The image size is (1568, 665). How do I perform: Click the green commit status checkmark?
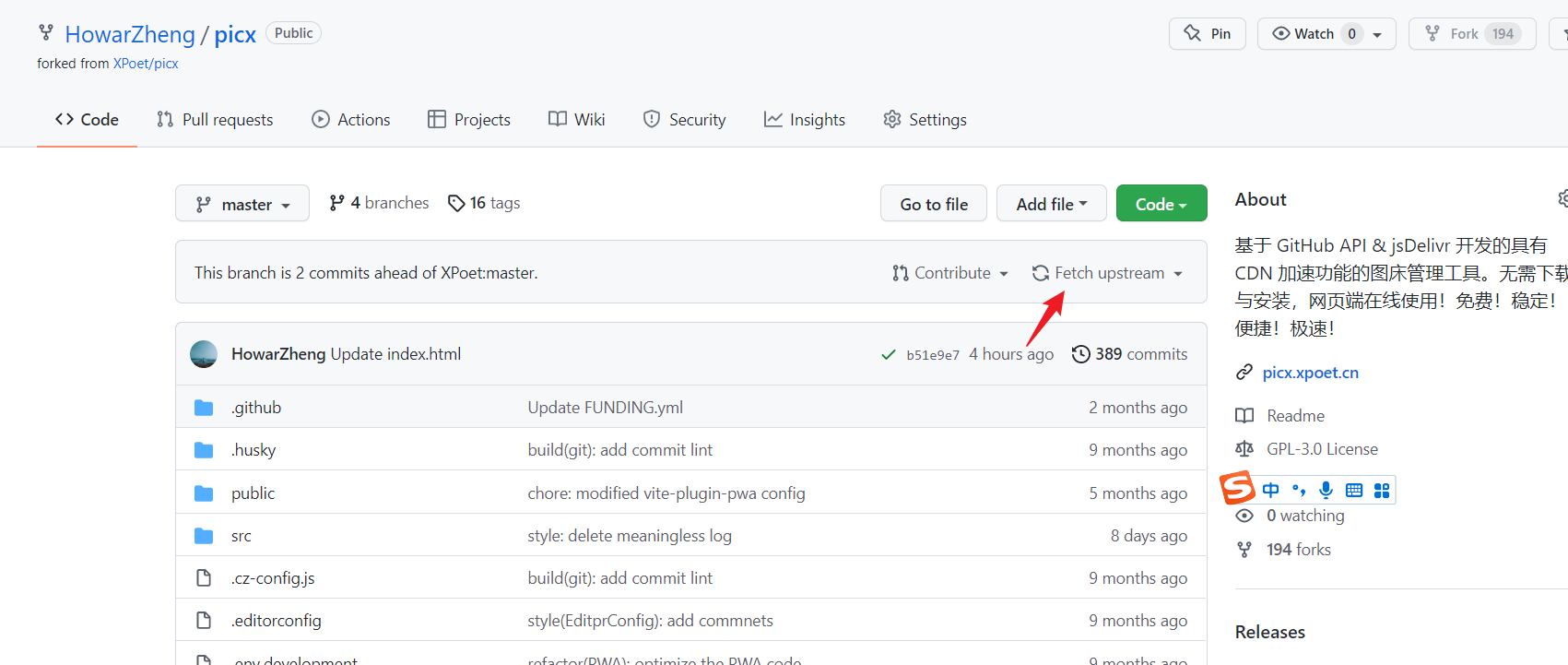(889, 355)
